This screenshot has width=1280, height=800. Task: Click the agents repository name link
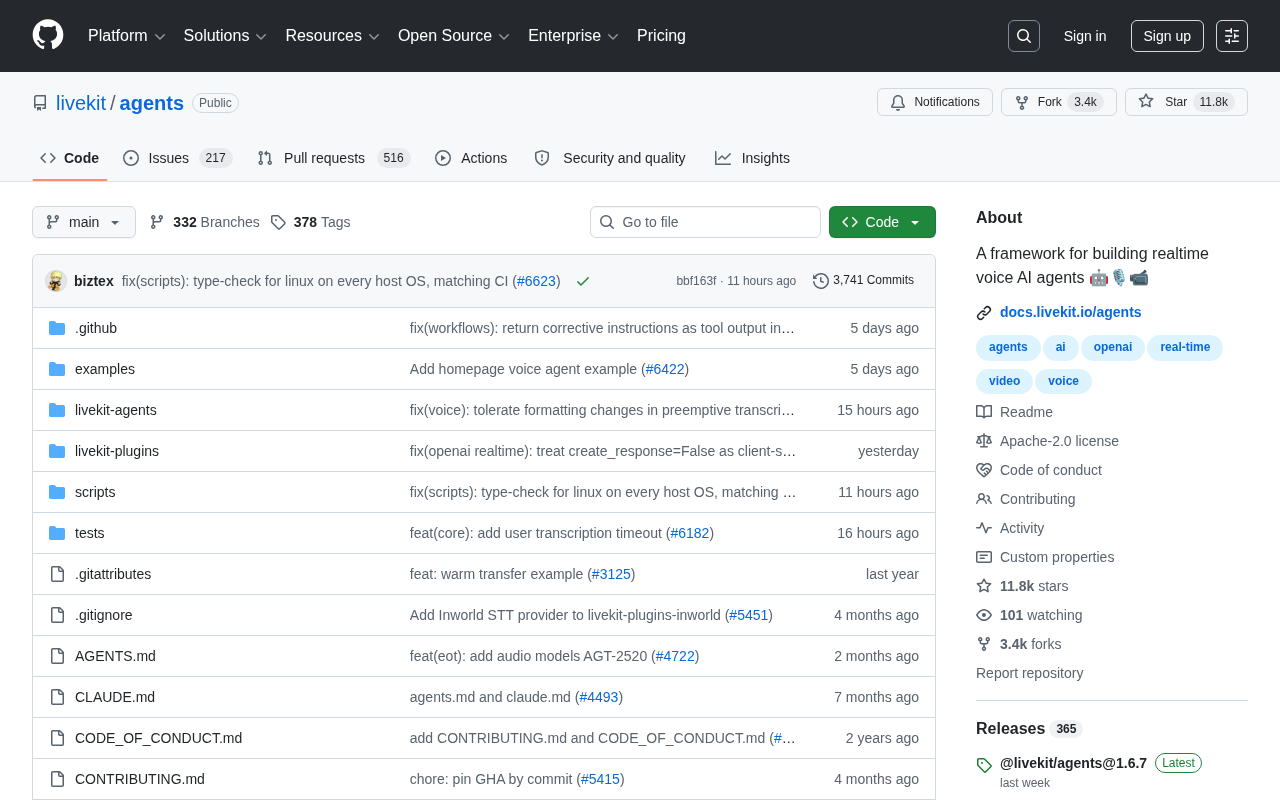tap(152, 103)
